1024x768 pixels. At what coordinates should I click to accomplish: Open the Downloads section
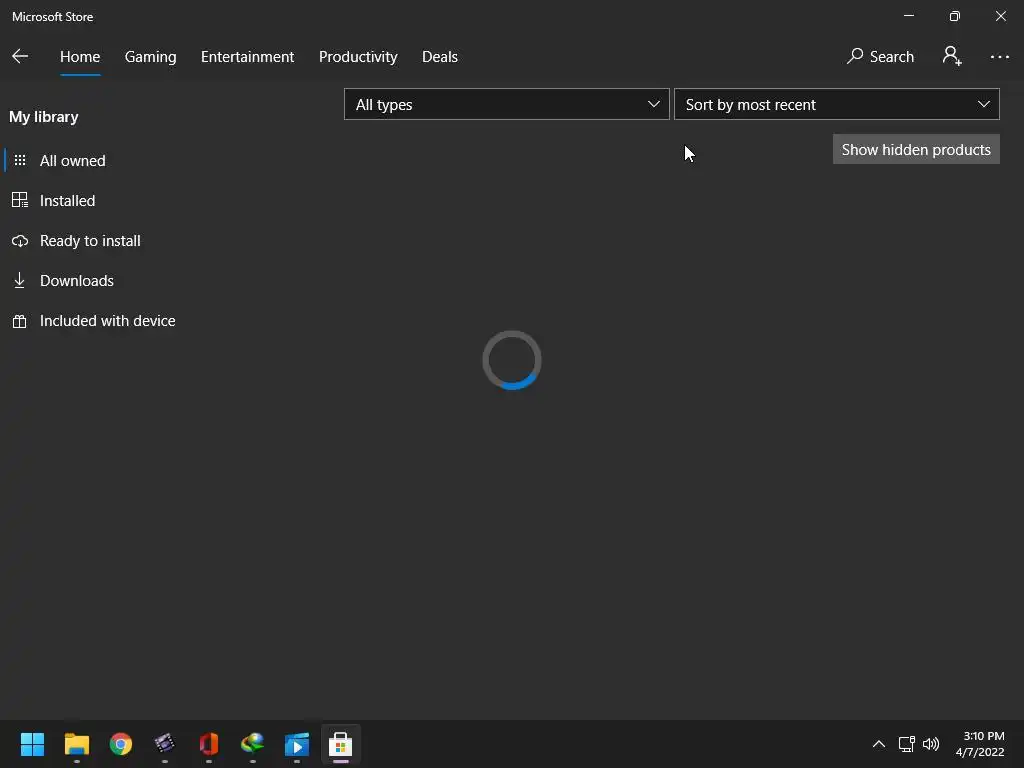(76, 281)
